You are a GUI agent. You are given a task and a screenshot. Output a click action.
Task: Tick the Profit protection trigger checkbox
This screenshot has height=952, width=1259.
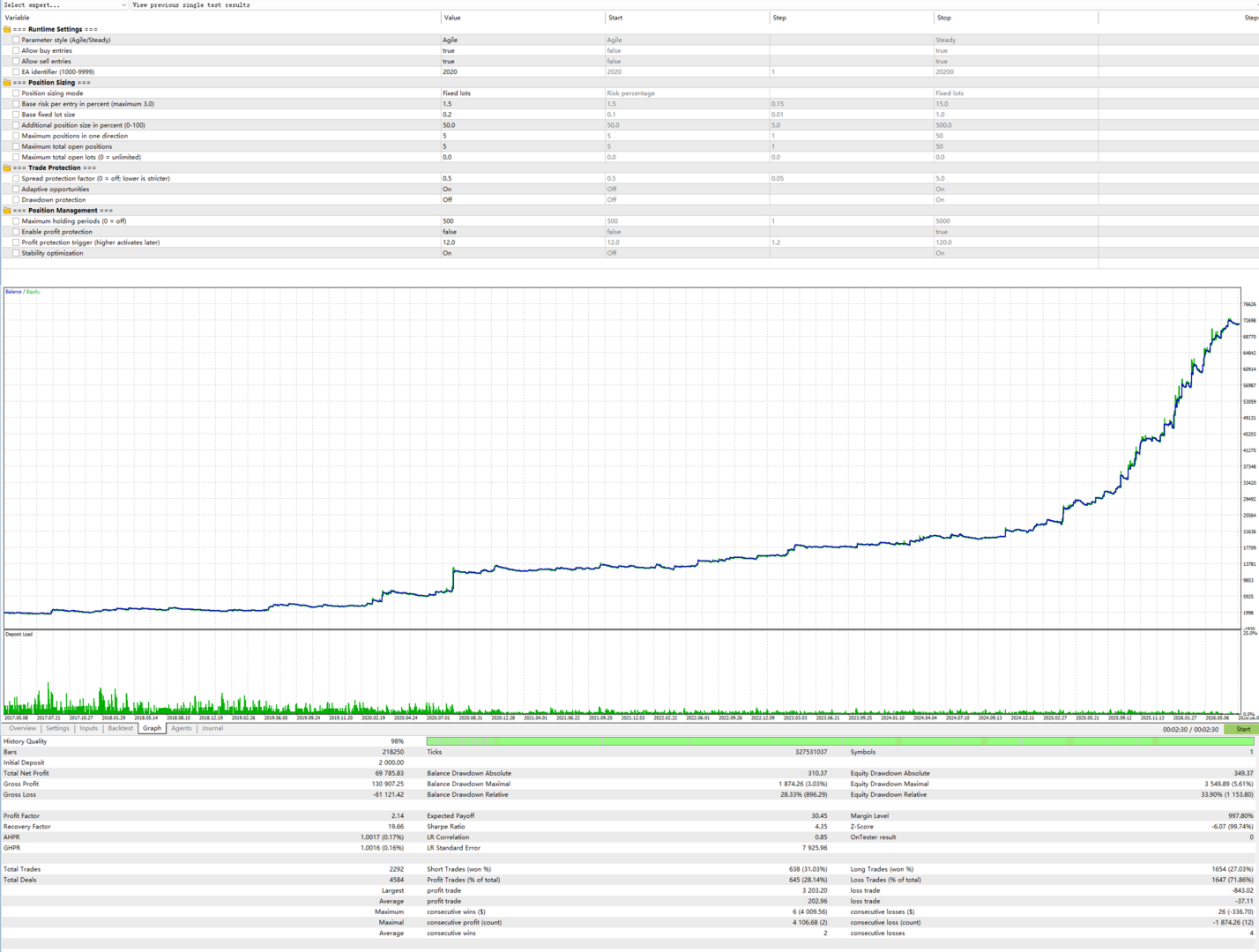[x=16, y=242]
